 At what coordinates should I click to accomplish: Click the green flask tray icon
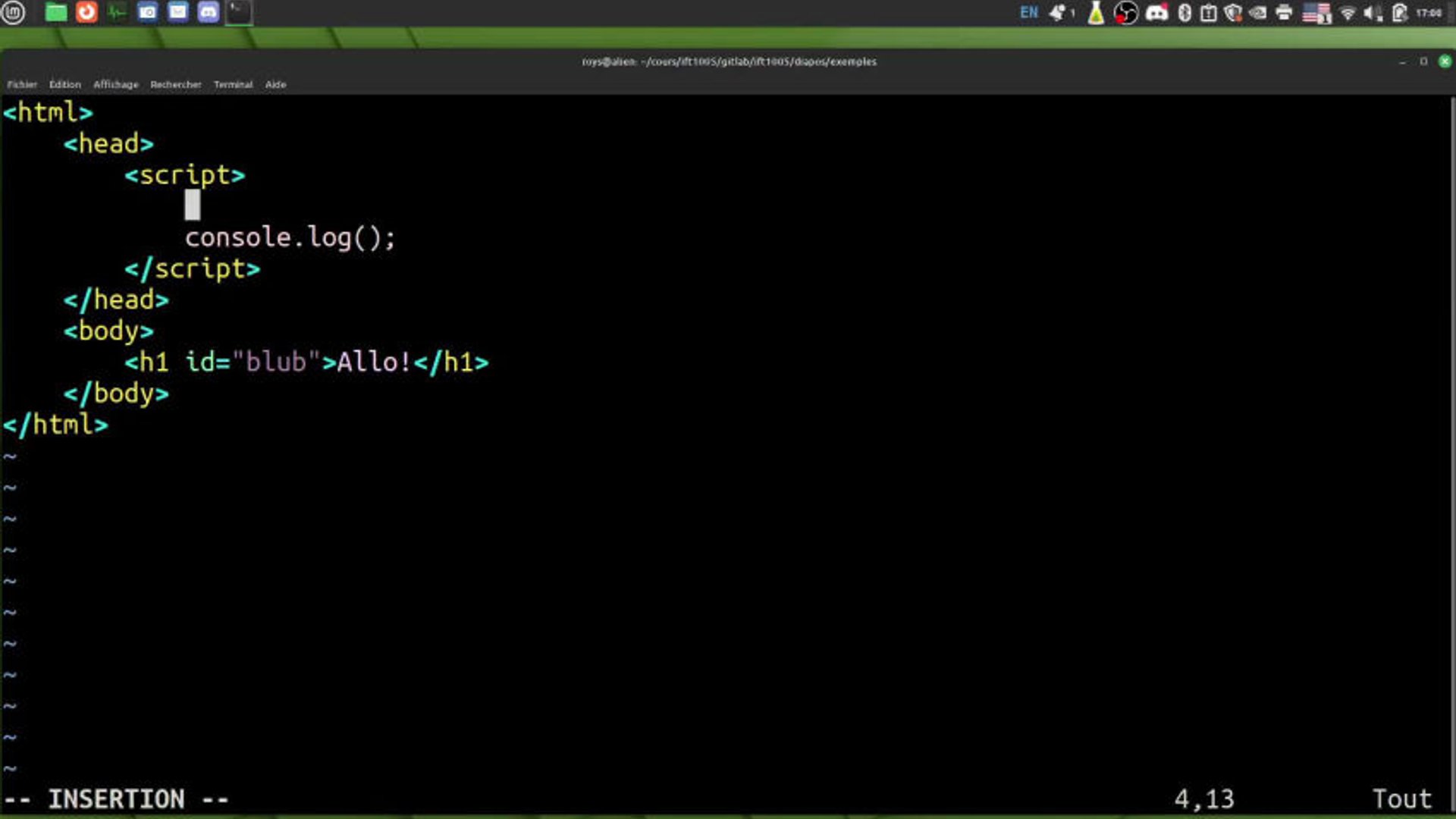point(1096,12)
